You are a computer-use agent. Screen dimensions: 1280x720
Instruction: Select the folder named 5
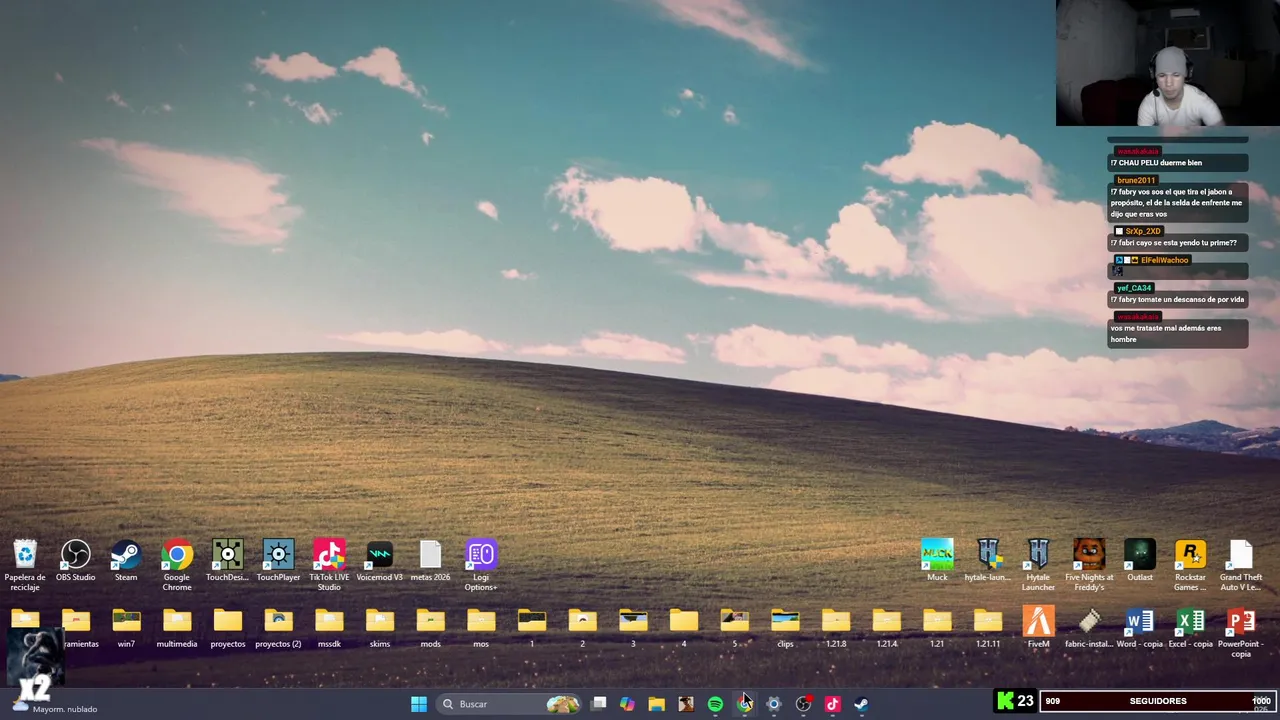click(734, 628)
